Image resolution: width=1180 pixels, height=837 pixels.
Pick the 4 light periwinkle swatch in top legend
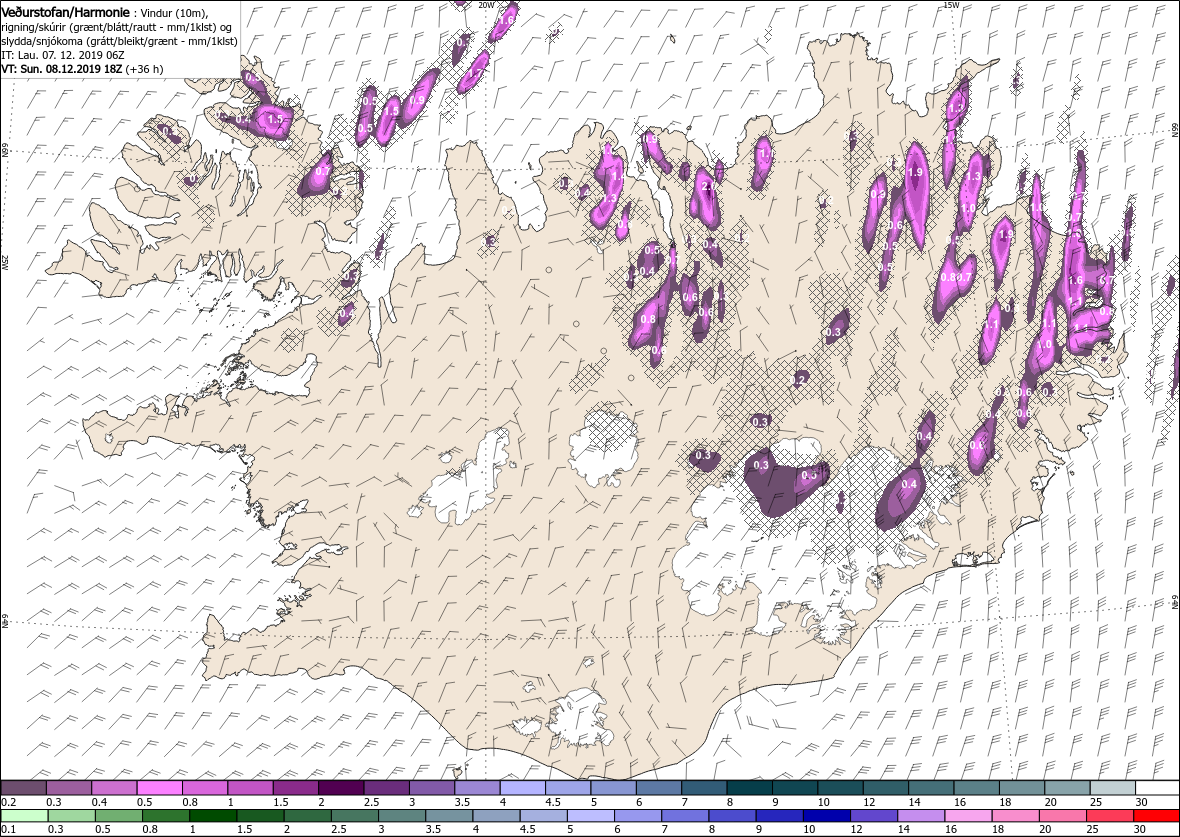[x=522, y=788]
